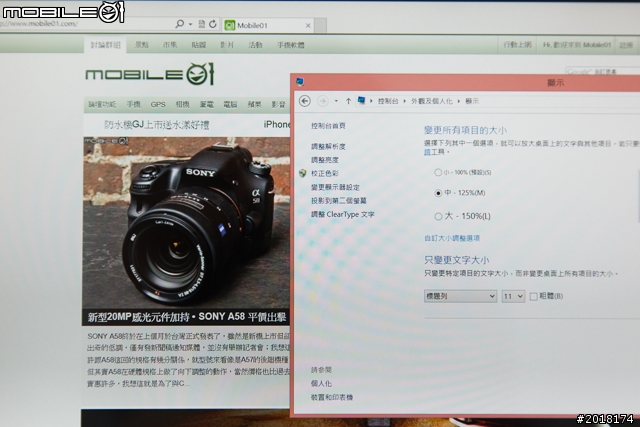Click the forward arrow in Display window
640x427 pixels.
tap(322, 101)
